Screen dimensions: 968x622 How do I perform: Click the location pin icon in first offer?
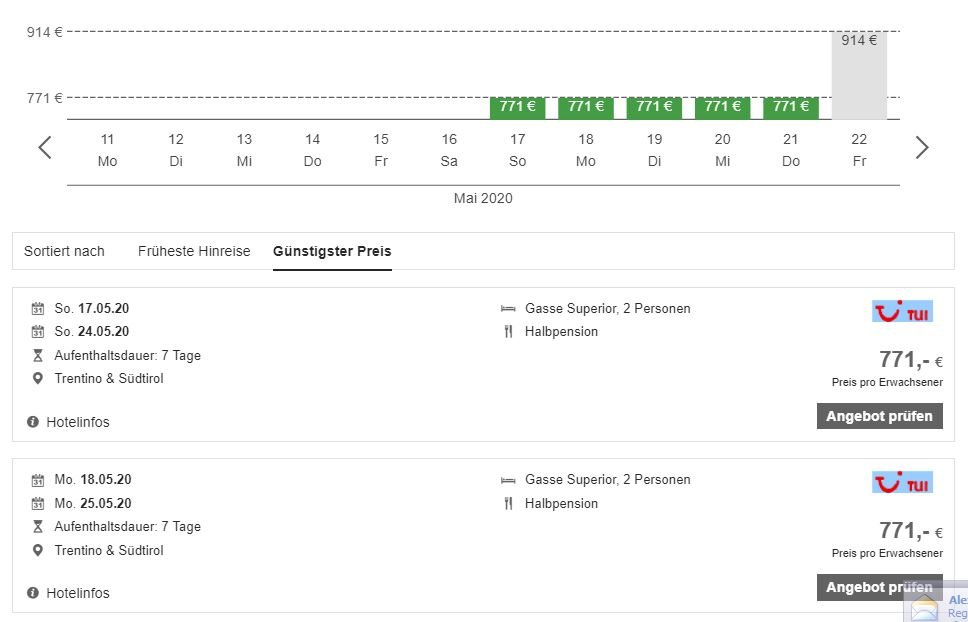click(x=38, y=378)
